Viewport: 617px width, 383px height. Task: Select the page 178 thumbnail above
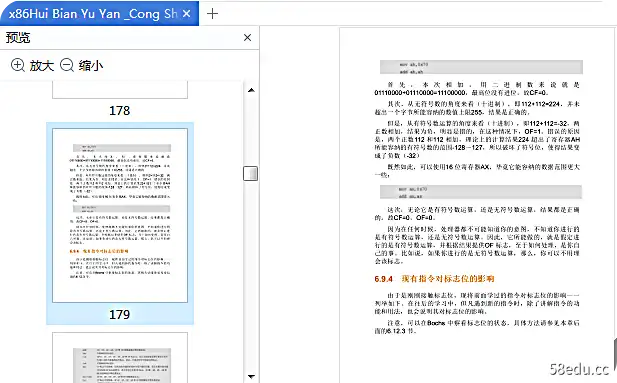pyautogui.click(x=120, y=90)
